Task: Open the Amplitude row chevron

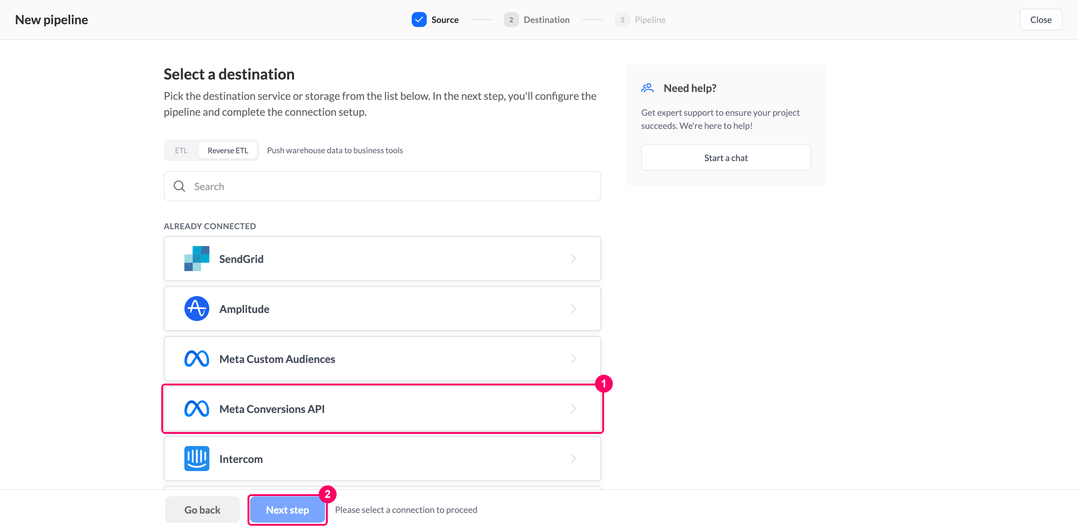Action: coord(573,309)
